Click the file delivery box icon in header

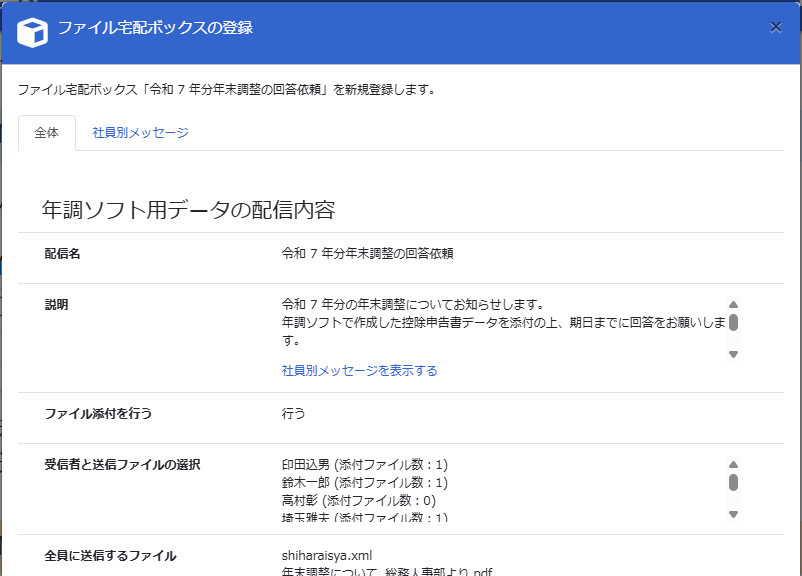point(33,30)
